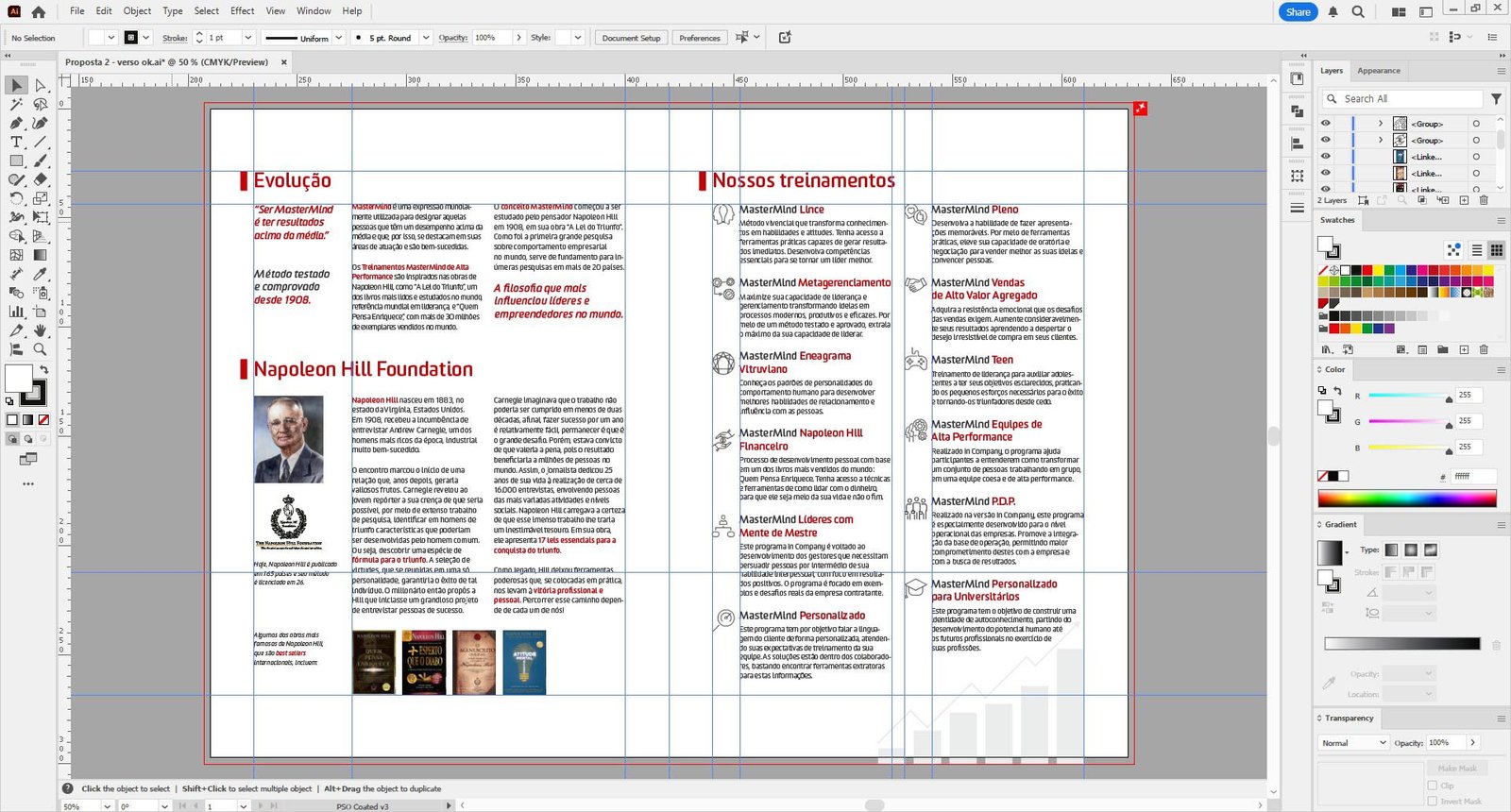Click the Layers filter funnel icon
This screenshot has width=1511, height=812.
tap(1496, 98)
